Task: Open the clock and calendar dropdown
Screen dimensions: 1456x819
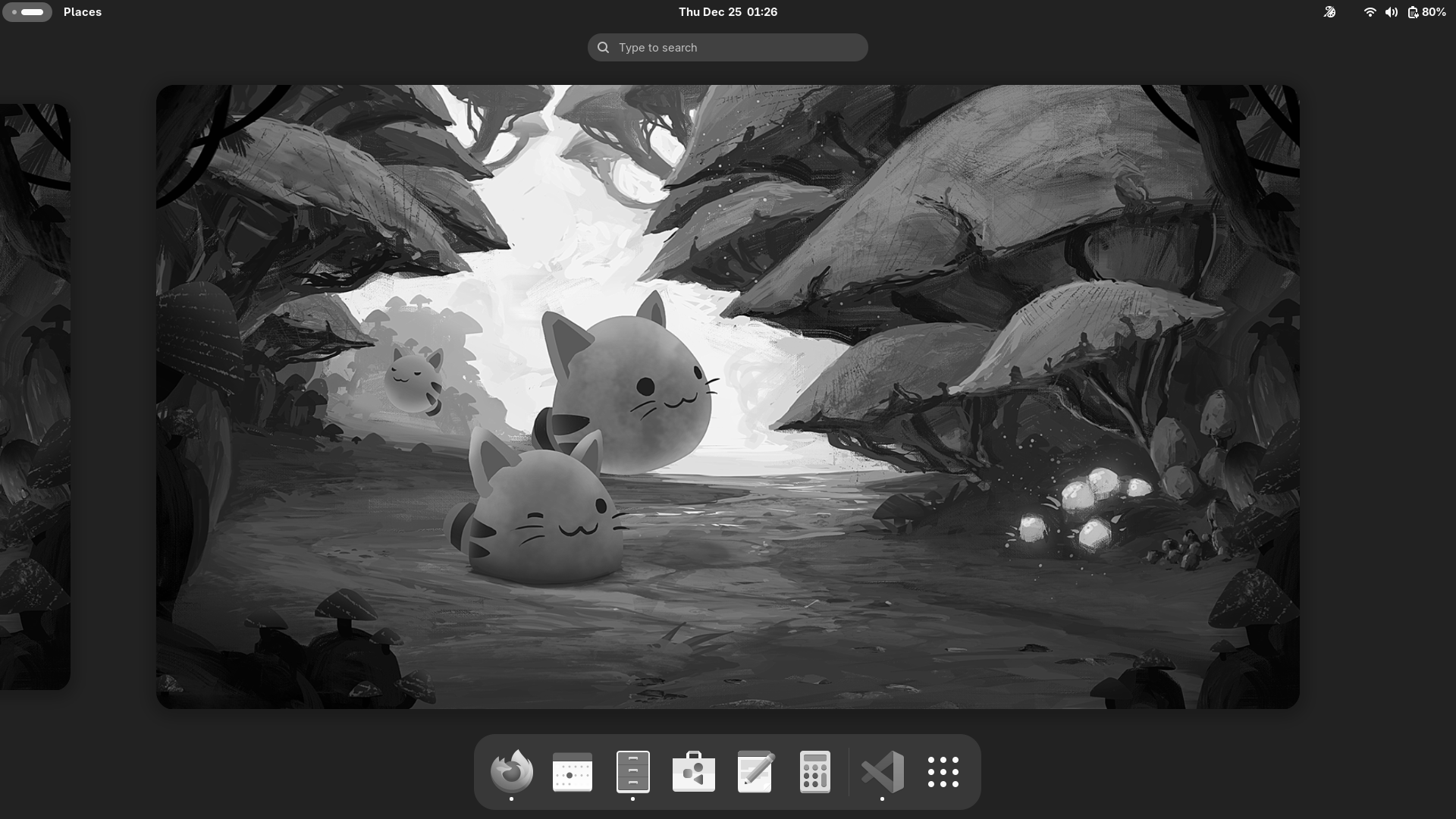Action: 727,12
